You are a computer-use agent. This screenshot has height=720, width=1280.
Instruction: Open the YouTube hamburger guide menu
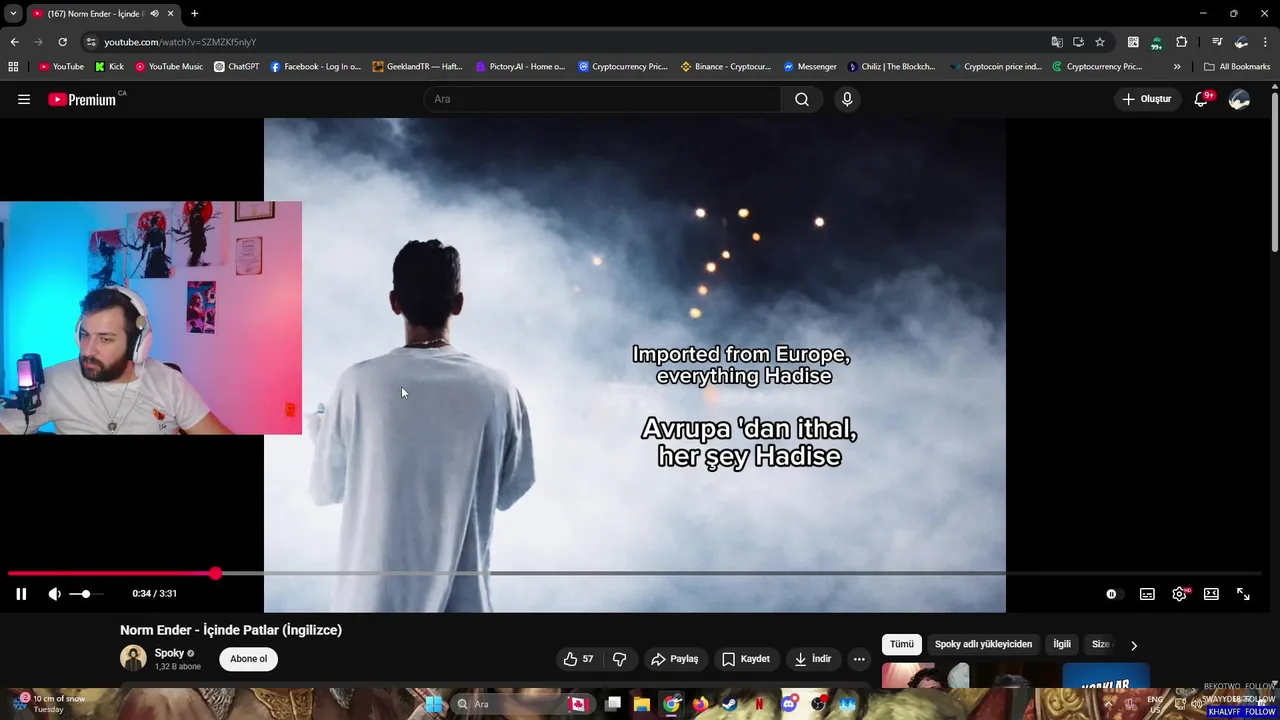click(24, 99)
